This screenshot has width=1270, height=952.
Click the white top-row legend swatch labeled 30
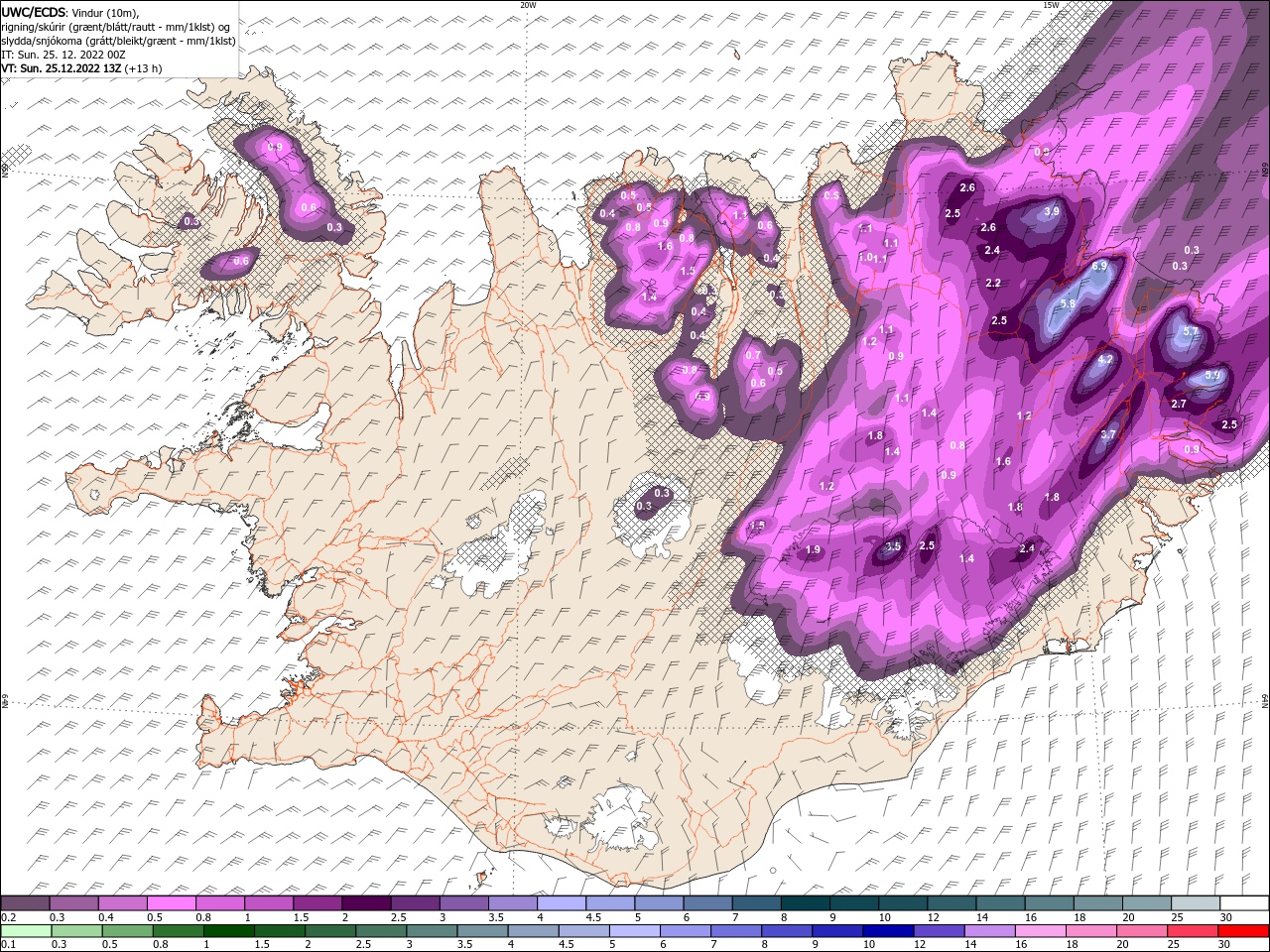pos(1243,903)
